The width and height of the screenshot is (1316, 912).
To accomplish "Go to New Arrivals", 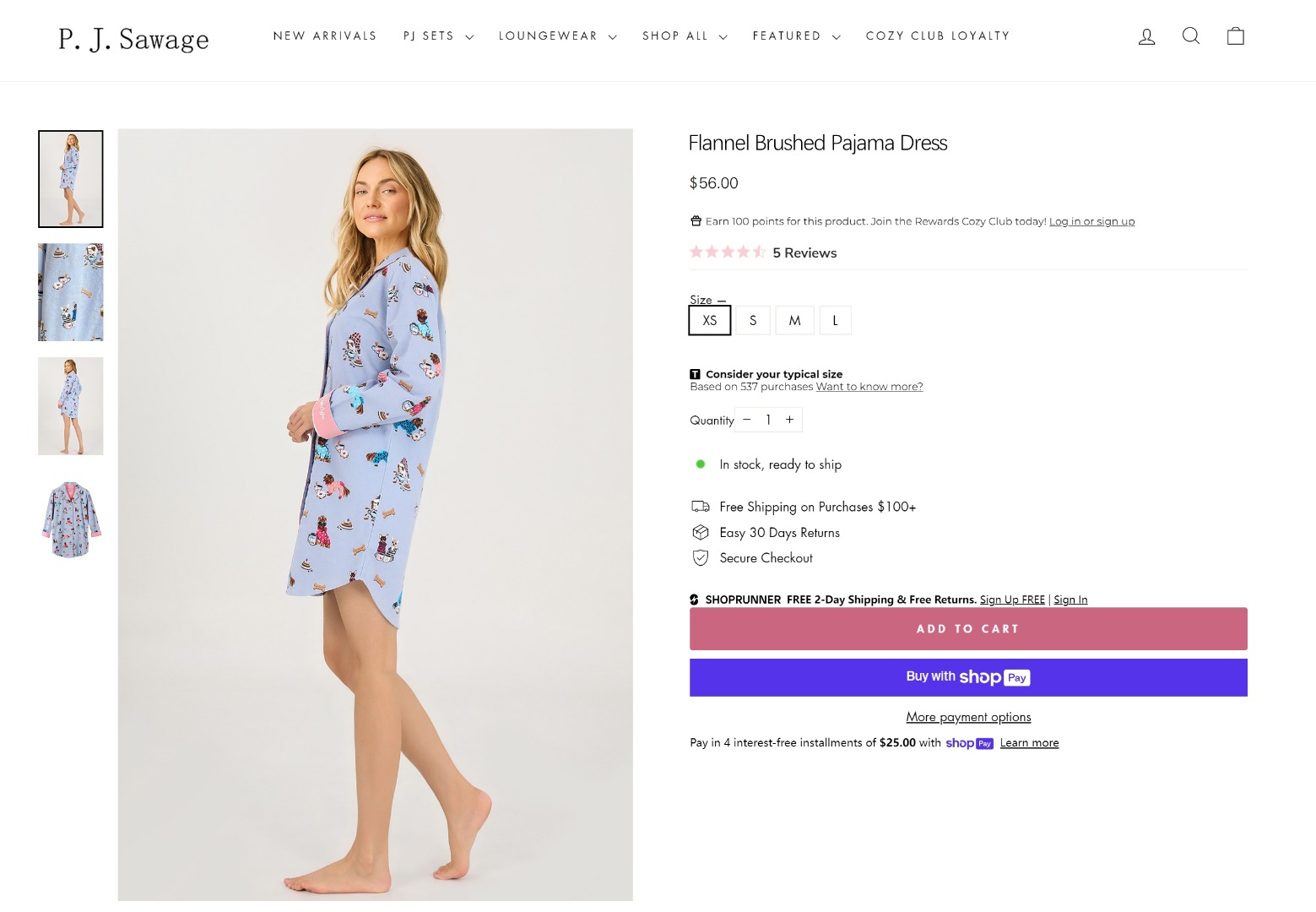I will point(325,36).
